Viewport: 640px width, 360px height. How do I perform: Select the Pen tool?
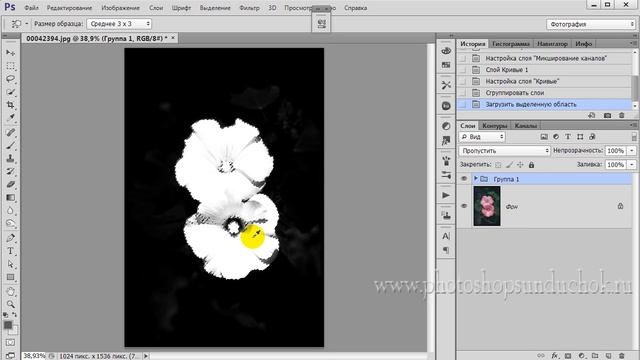coord(11,238)
